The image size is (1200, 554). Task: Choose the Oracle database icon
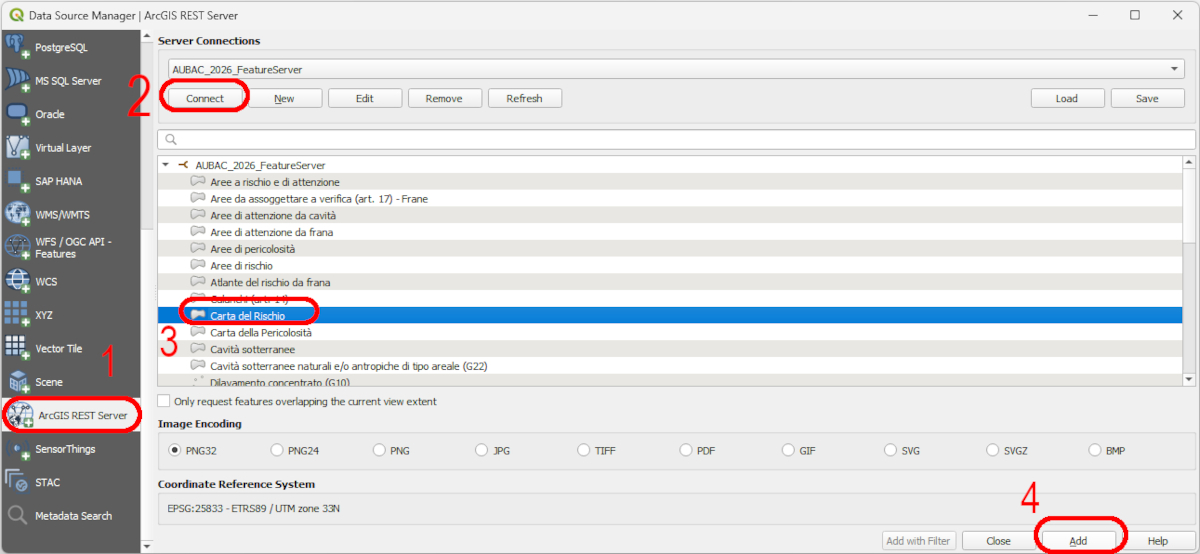[x=18, y=114]
